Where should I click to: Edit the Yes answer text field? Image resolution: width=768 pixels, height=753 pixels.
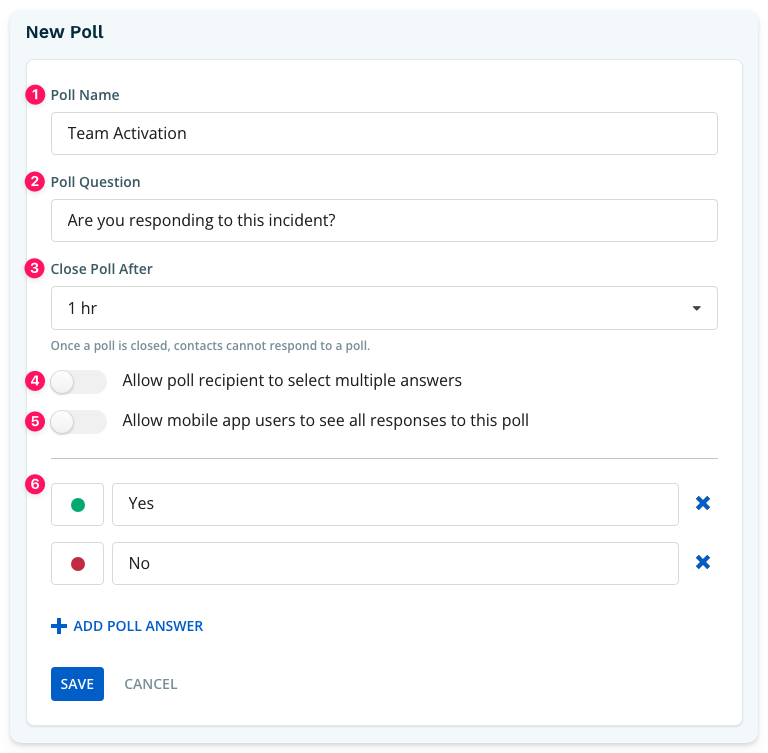(395, 505)
